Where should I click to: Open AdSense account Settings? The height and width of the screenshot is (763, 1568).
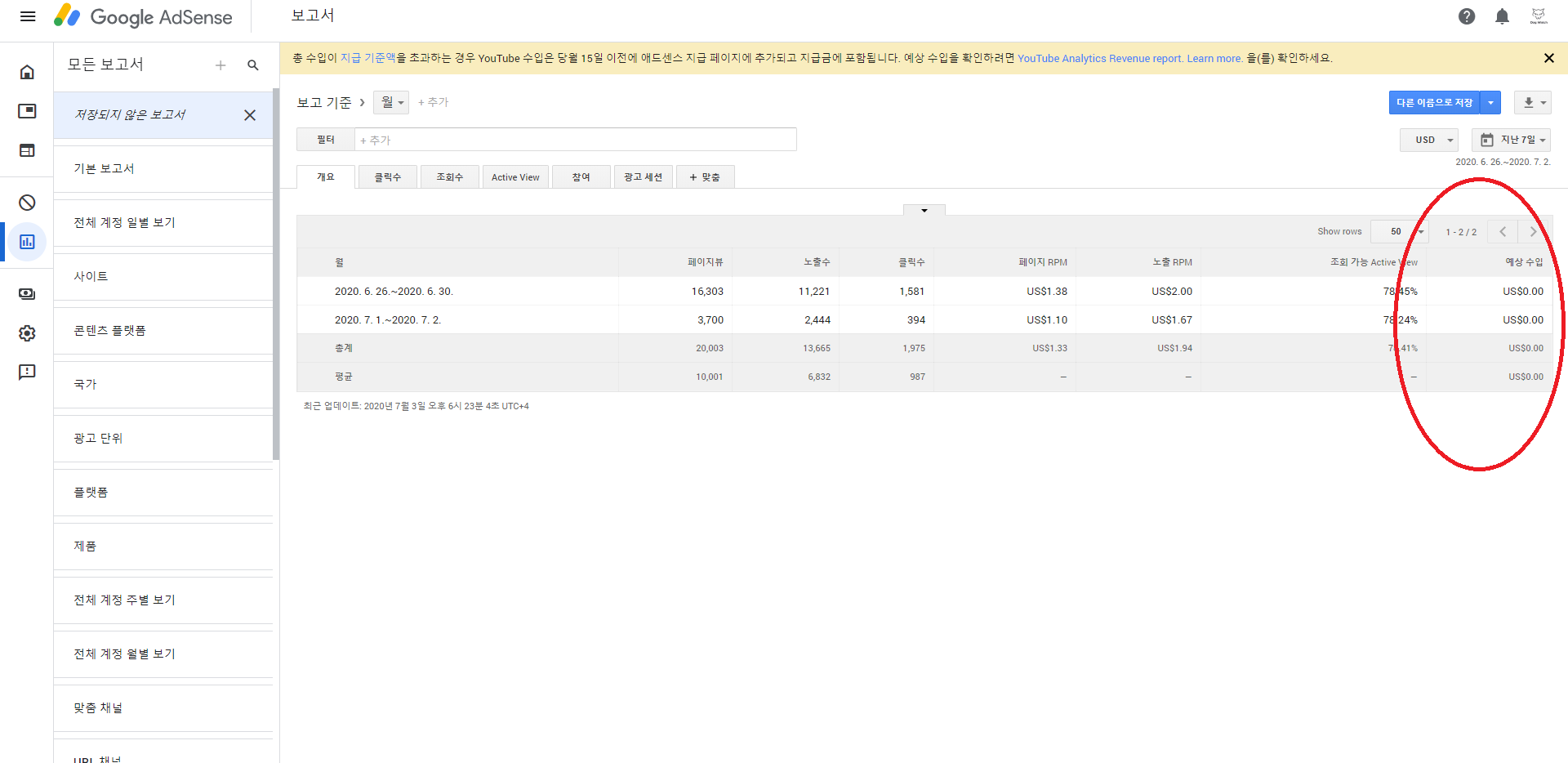[x=27, y=333]
